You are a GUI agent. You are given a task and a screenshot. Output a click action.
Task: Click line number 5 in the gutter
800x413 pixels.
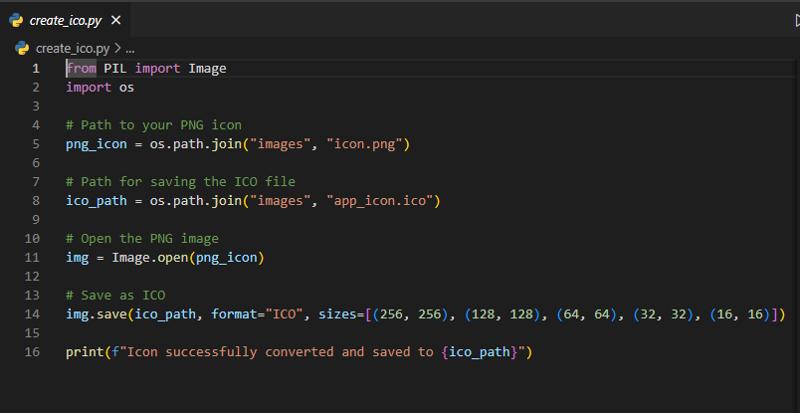(x=35, y=144)
